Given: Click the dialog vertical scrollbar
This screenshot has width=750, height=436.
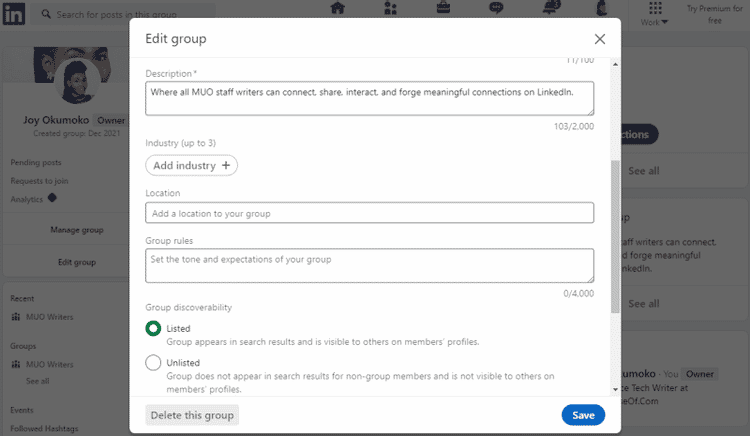Looking at the screenshot, I should pos(615,235).
